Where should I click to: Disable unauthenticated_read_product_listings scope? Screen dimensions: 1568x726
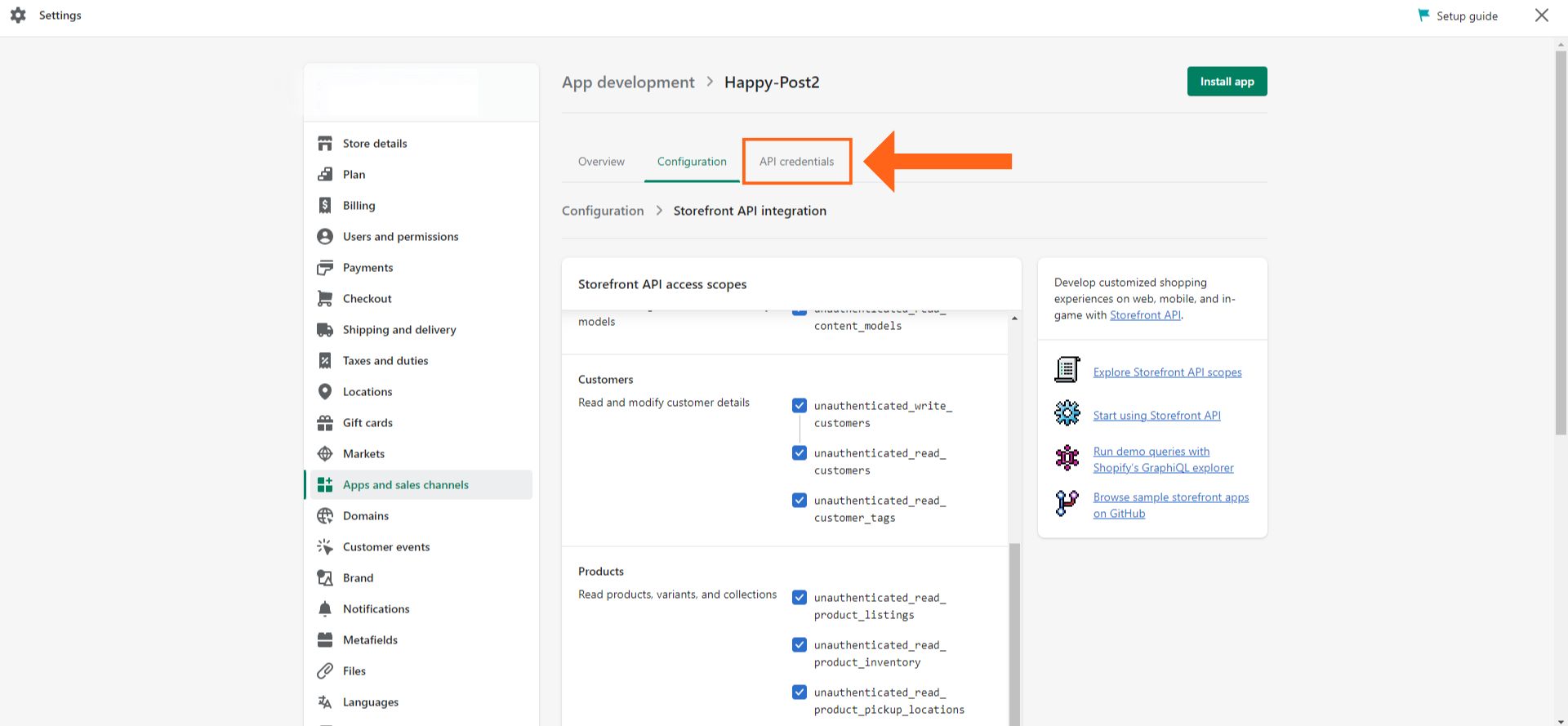[x=800, y=598]
